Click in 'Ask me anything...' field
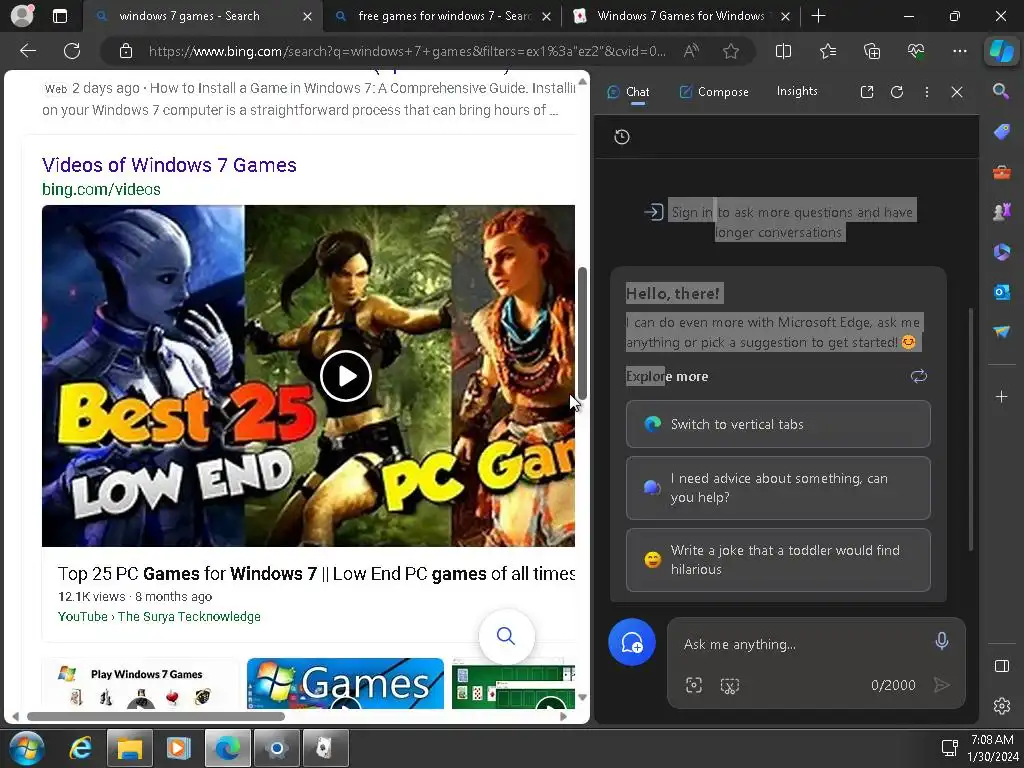 tap(803, 645)
